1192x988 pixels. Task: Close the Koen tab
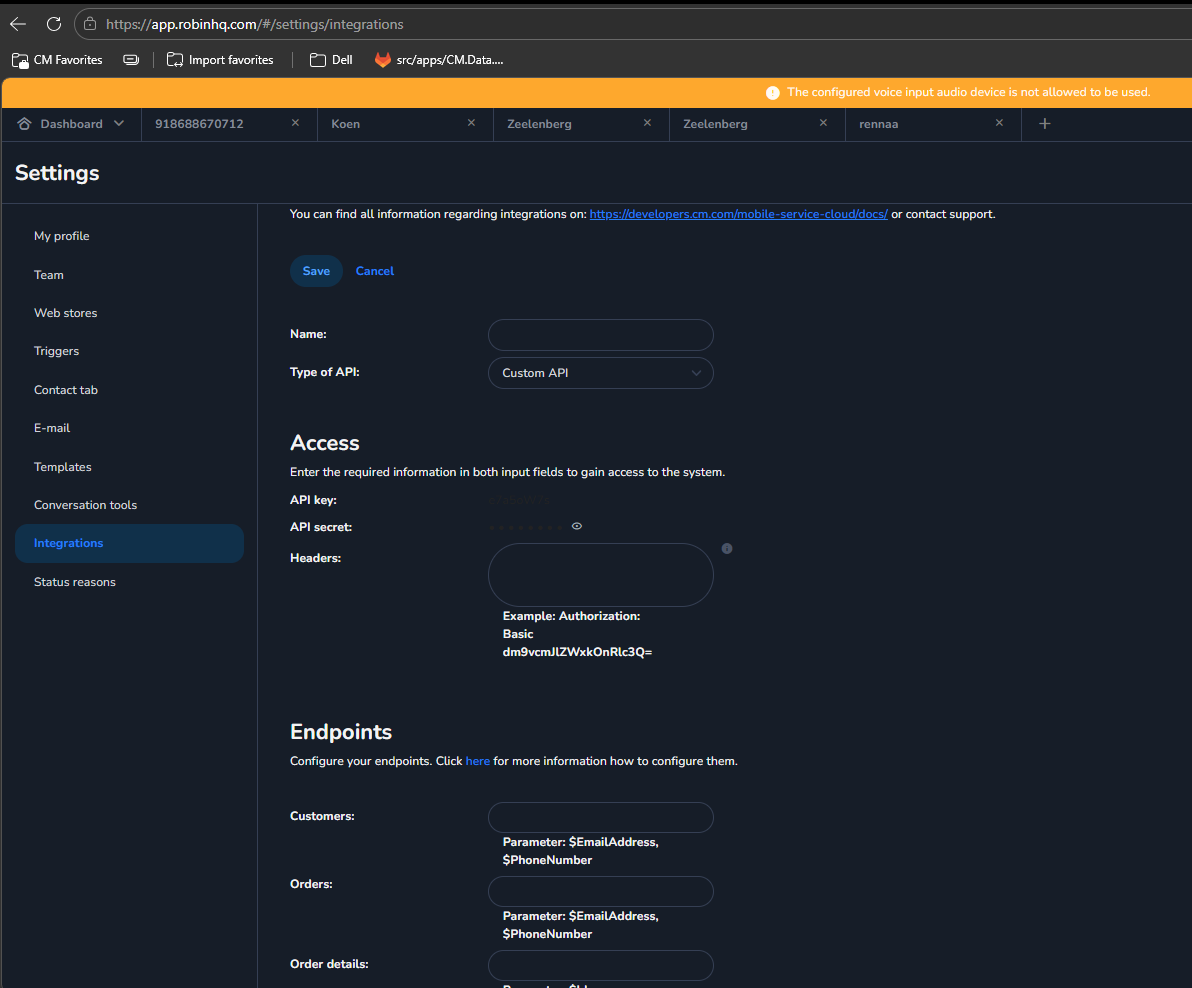click(471, 123)
